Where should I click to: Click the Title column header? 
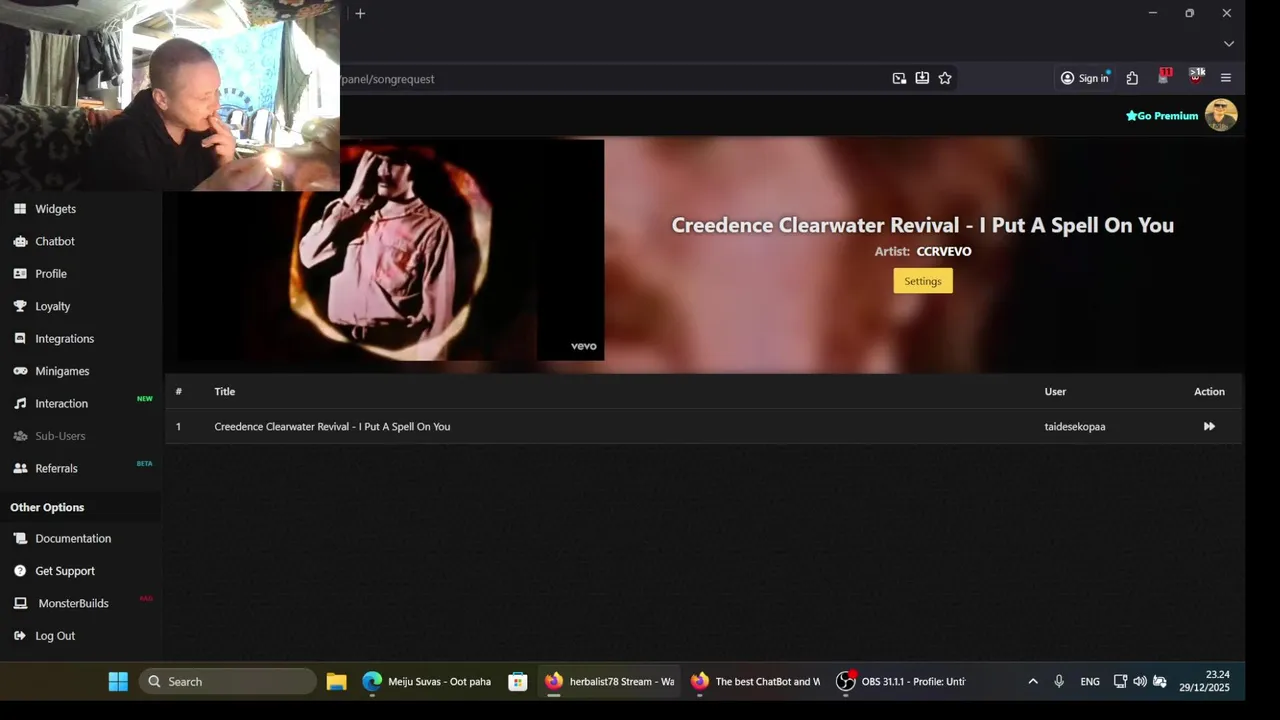pos(225,392)
